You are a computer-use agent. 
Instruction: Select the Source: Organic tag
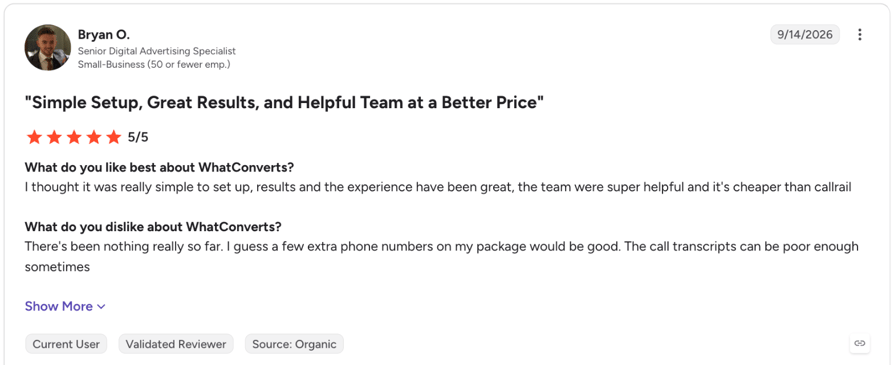click(294, 344)
